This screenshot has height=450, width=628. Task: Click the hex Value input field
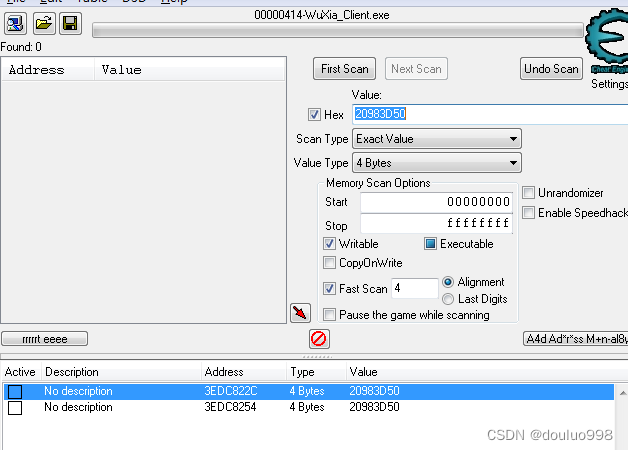pos(490,114)
